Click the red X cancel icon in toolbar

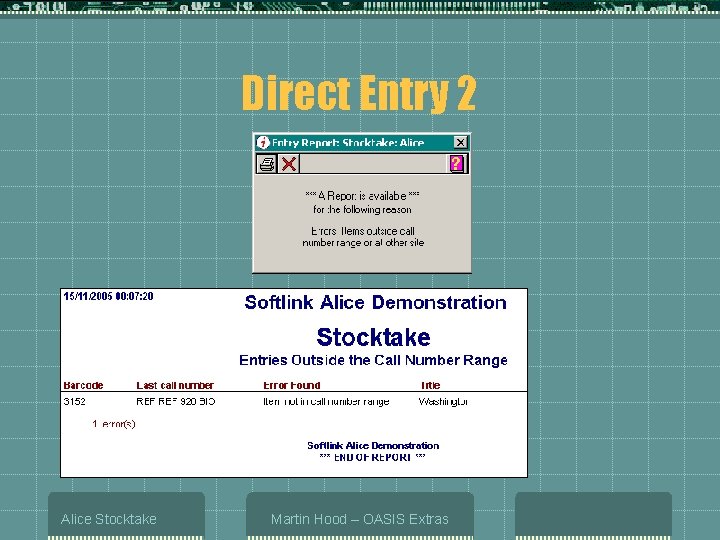pyautogui.click(x=289, y=164)
